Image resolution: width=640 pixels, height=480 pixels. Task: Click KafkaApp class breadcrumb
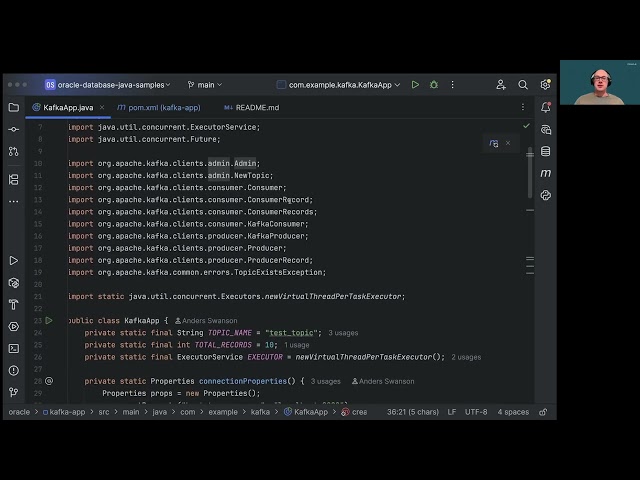306,412
